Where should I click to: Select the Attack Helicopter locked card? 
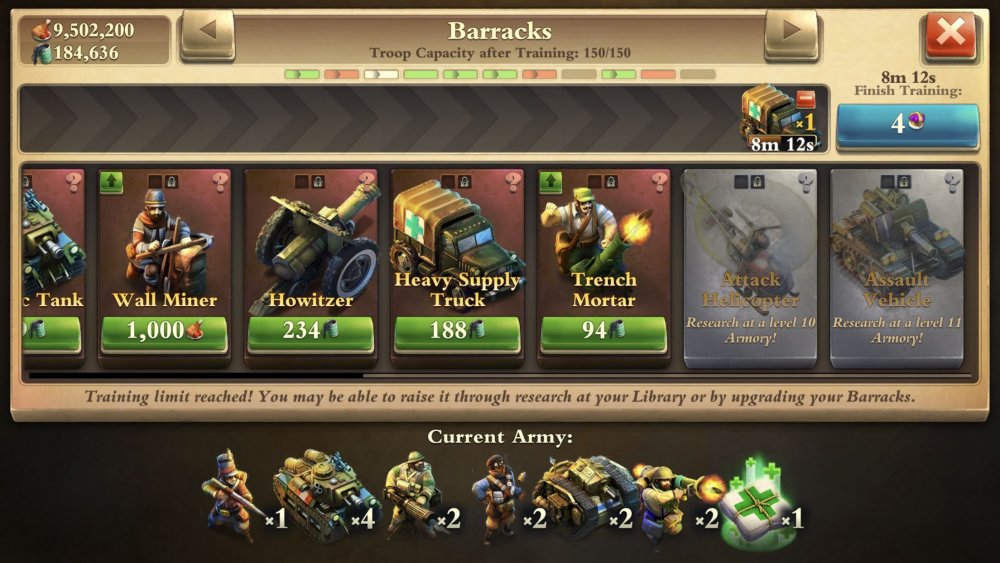(750, 268)
